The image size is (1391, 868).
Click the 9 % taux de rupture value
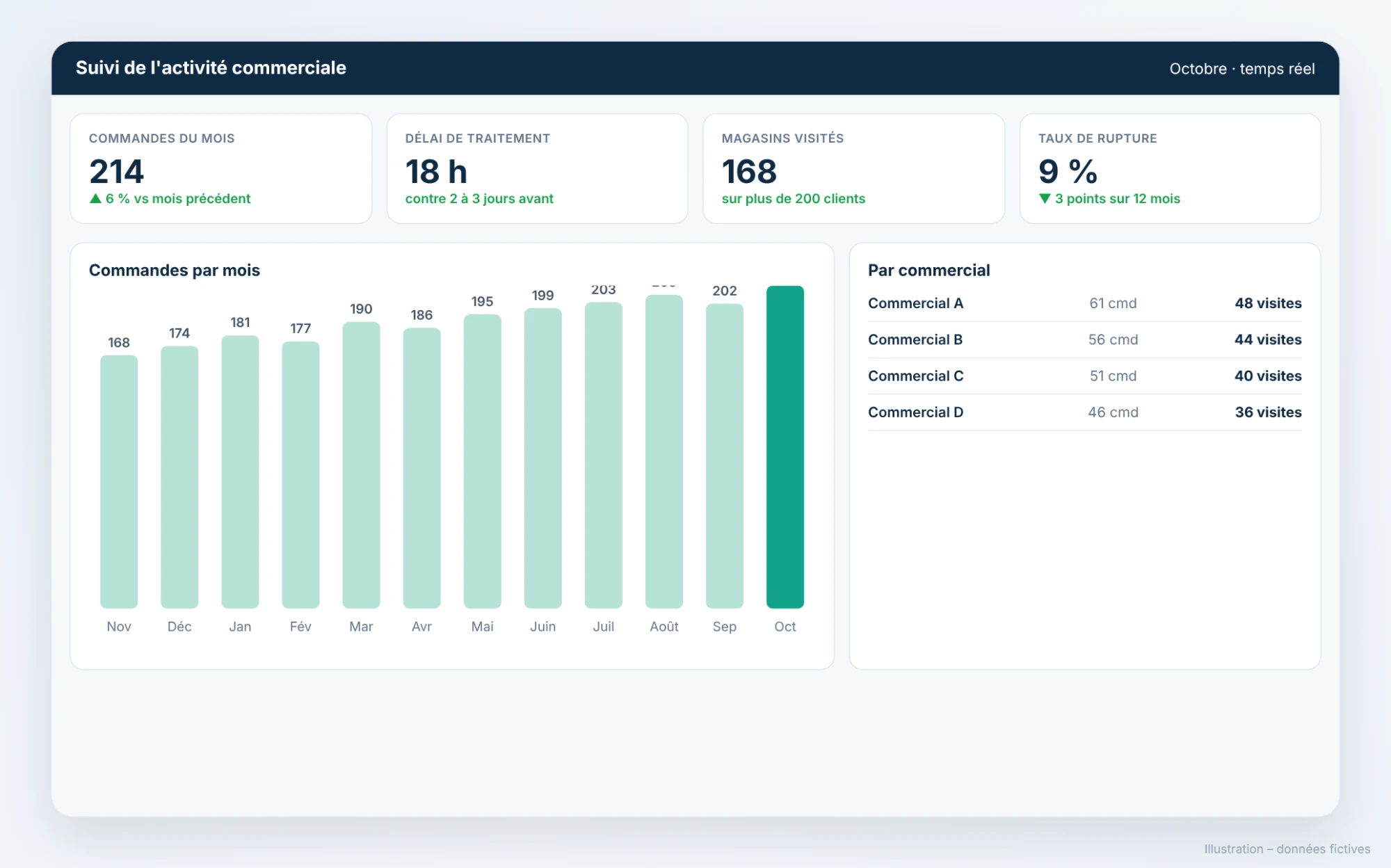tap(1068, 172)
